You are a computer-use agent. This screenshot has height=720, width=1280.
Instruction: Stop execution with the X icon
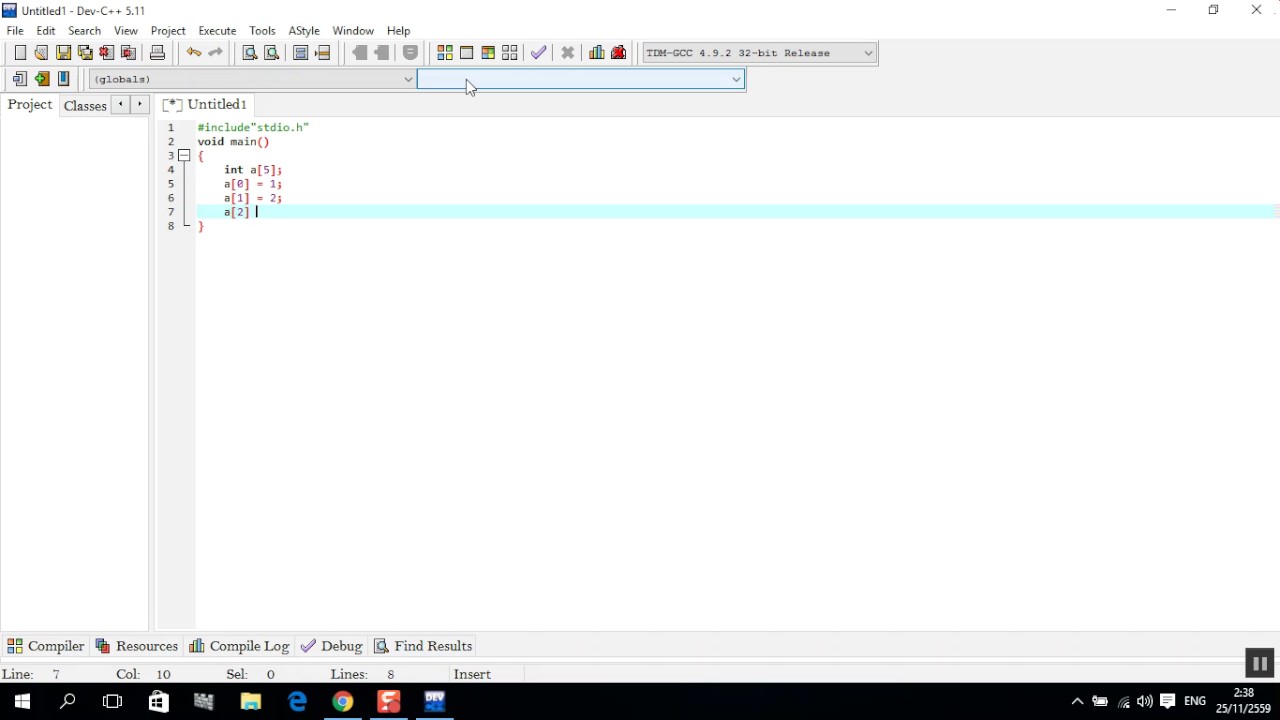[x=568, y=53]
